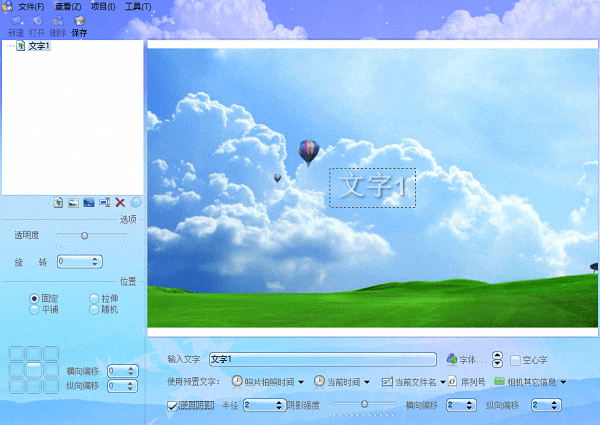Screen dimensions: 600x425
Task: Expand the photo capture time (照片拍照时间) dropdown
Action: tap(268, 382)
